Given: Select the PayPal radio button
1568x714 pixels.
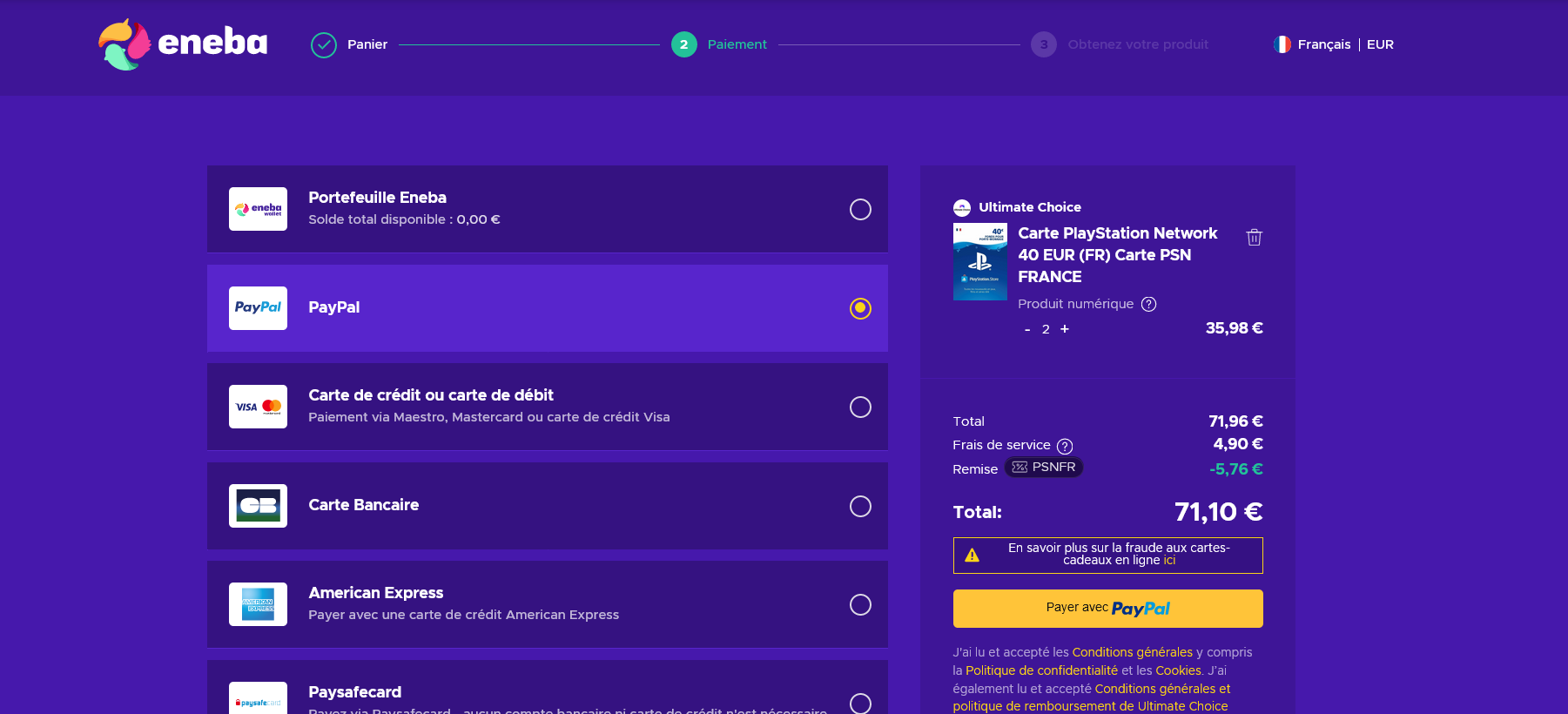Looking at the screenshot, I should click(x=860, y=308).
